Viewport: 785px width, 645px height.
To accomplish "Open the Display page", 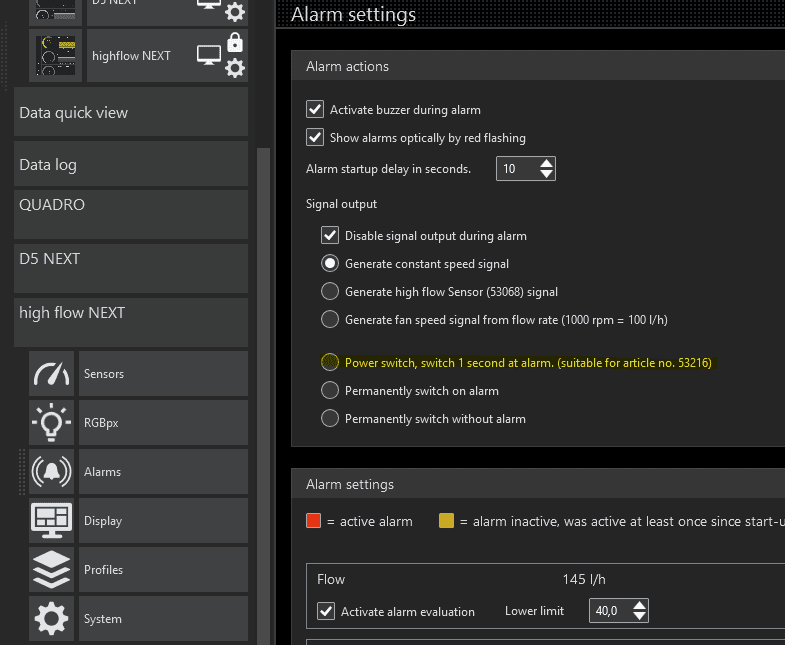I will 163,521.
